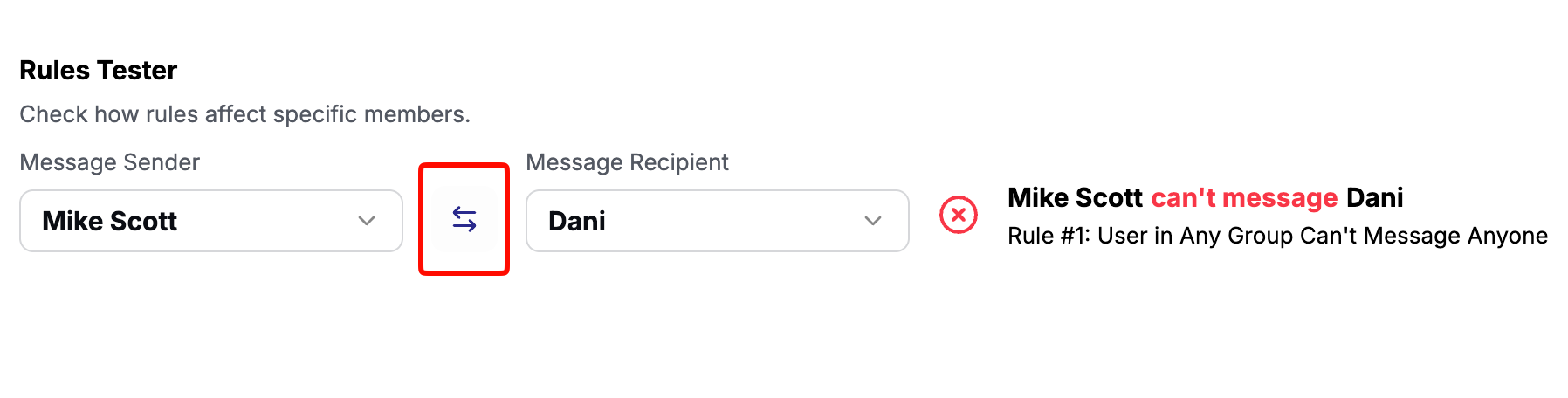1568x398 pixels.
Task: Open the Message Recipient dropdown
Action: (x=717, y=221)
